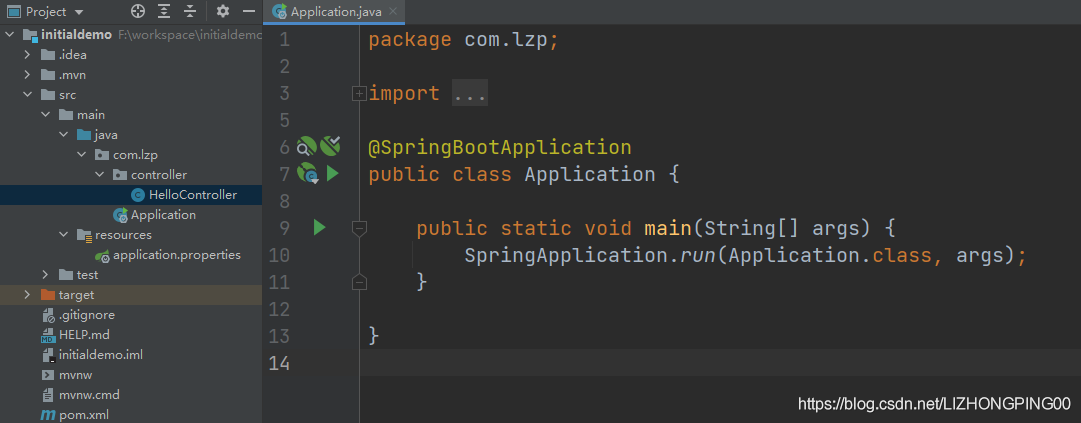Viewport: 1081px width, 423px height.
Task: Collapse the src folder
Action: (27, 94)
